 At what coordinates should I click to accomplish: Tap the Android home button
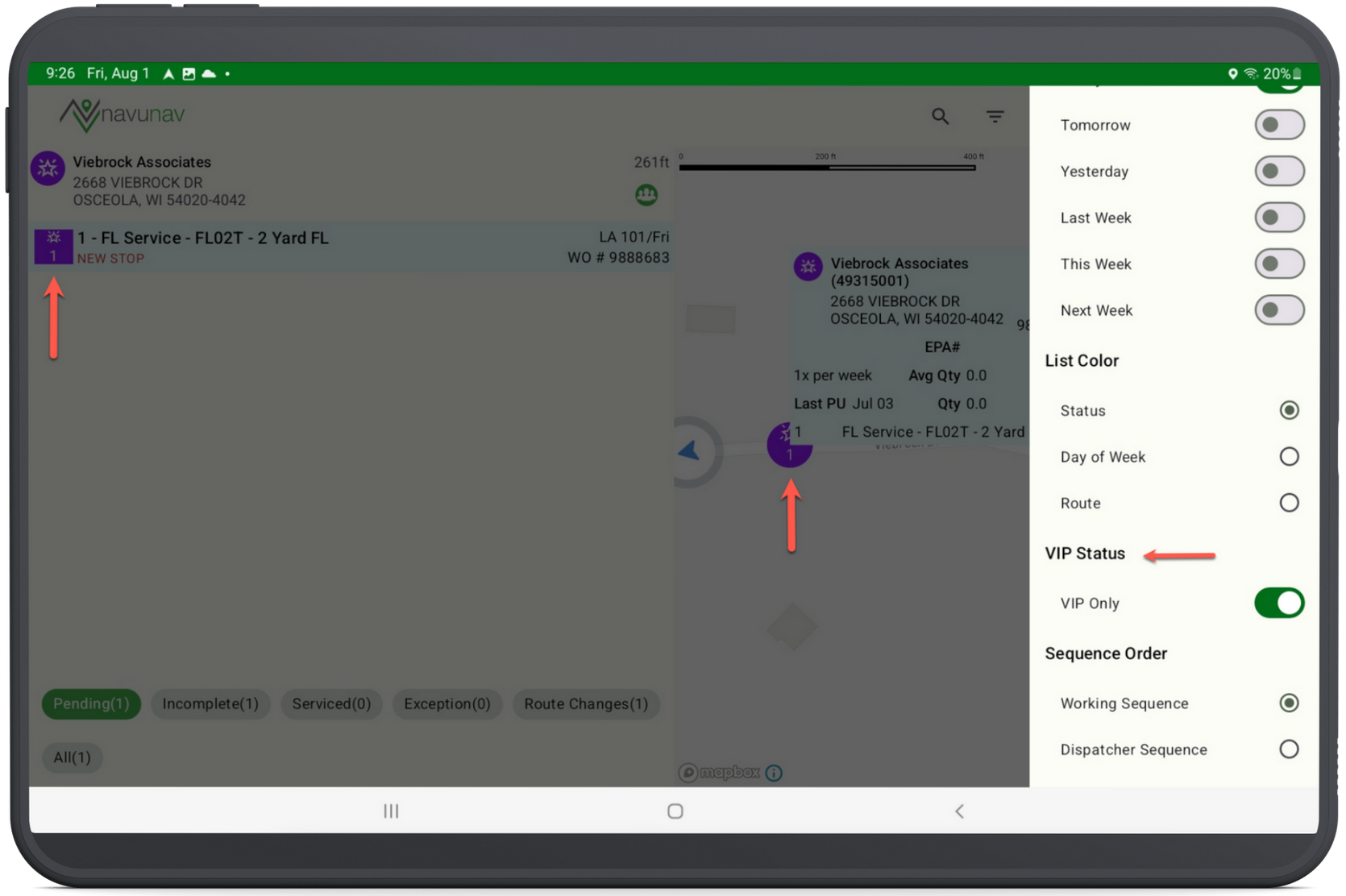(x=675, y=811)
